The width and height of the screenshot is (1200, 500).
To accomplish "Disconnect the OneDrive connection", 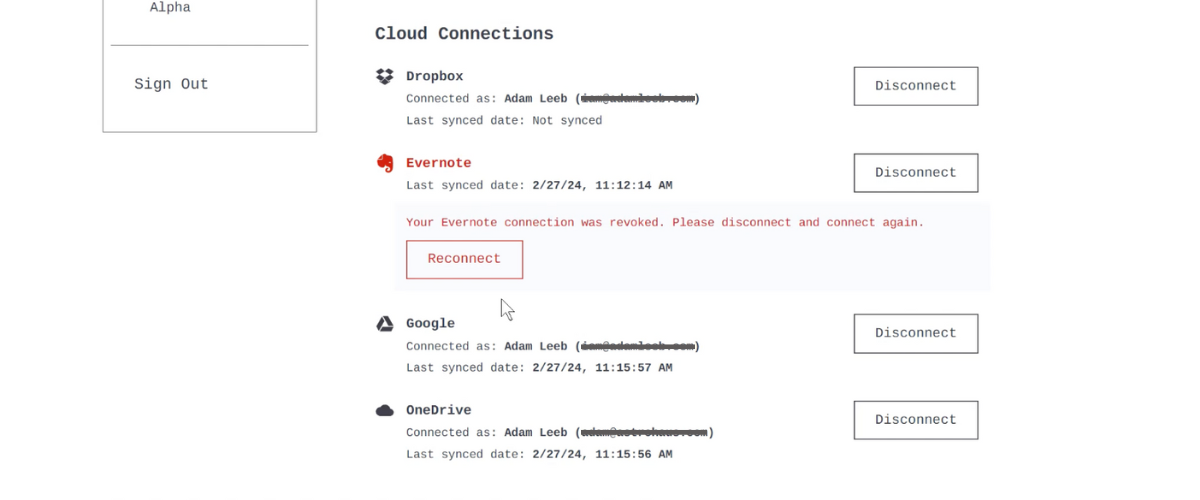I will pos(915,420).
